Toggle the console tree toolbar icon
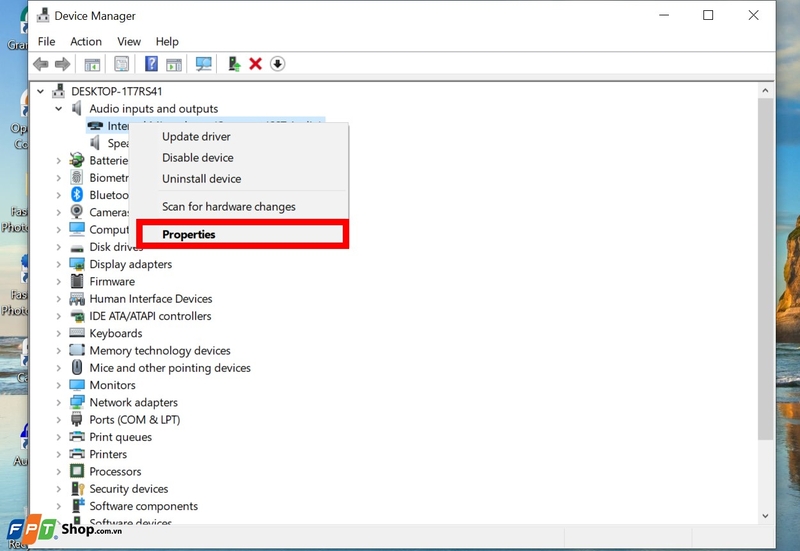Viewport: 800px width, 551px height. point(92,64)
